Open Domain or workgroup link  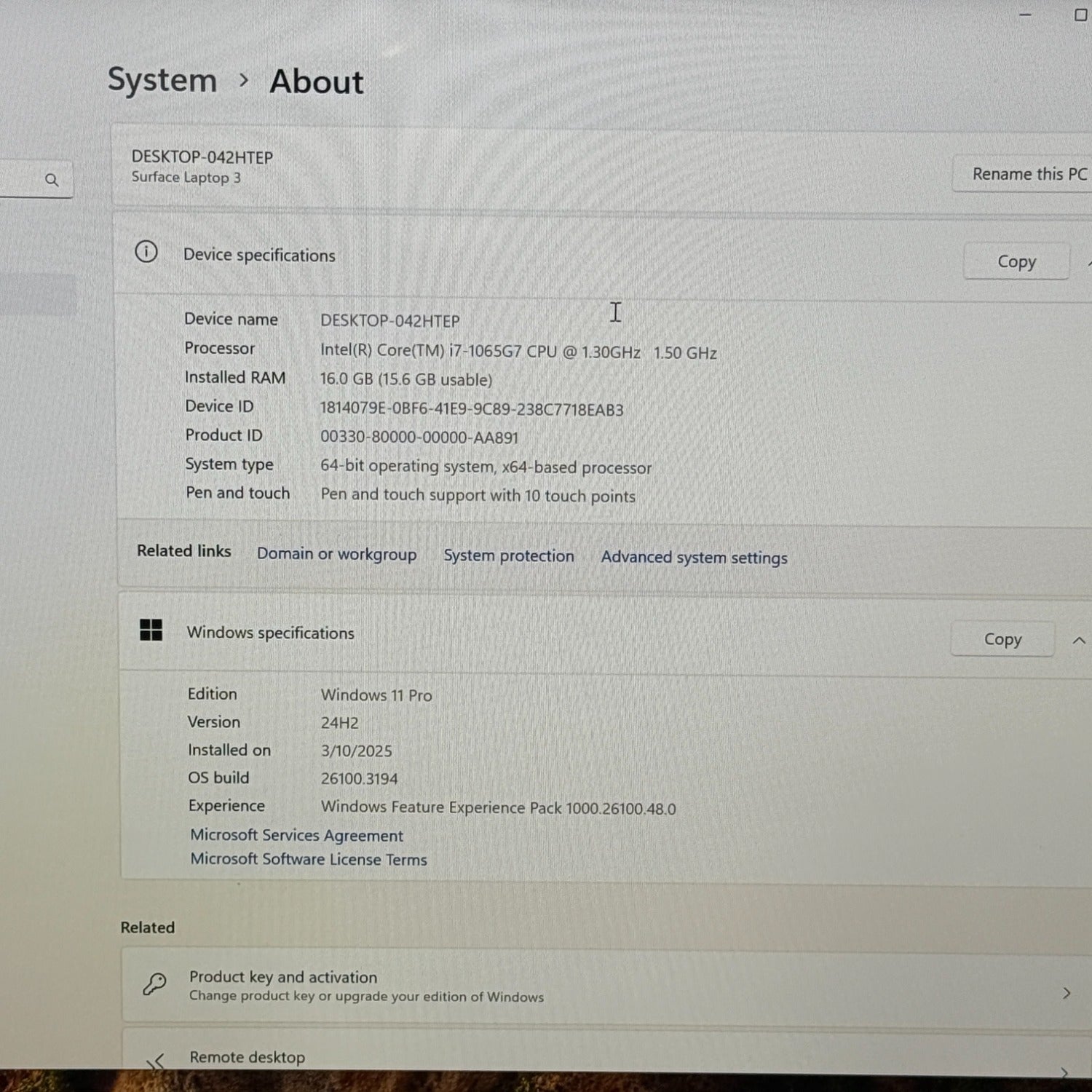click(336, 554)
